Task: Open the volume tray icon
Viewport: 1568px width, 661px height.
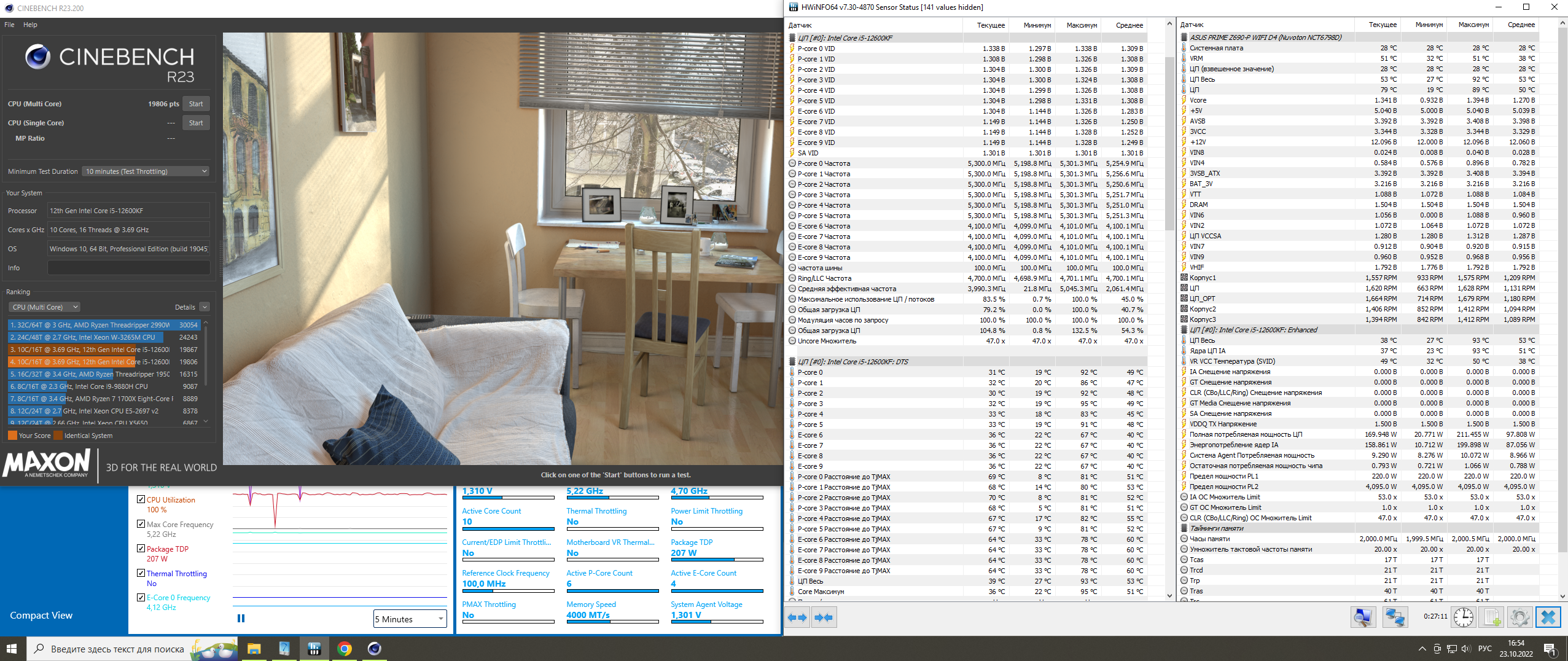Action: (x=1467, y=649)
